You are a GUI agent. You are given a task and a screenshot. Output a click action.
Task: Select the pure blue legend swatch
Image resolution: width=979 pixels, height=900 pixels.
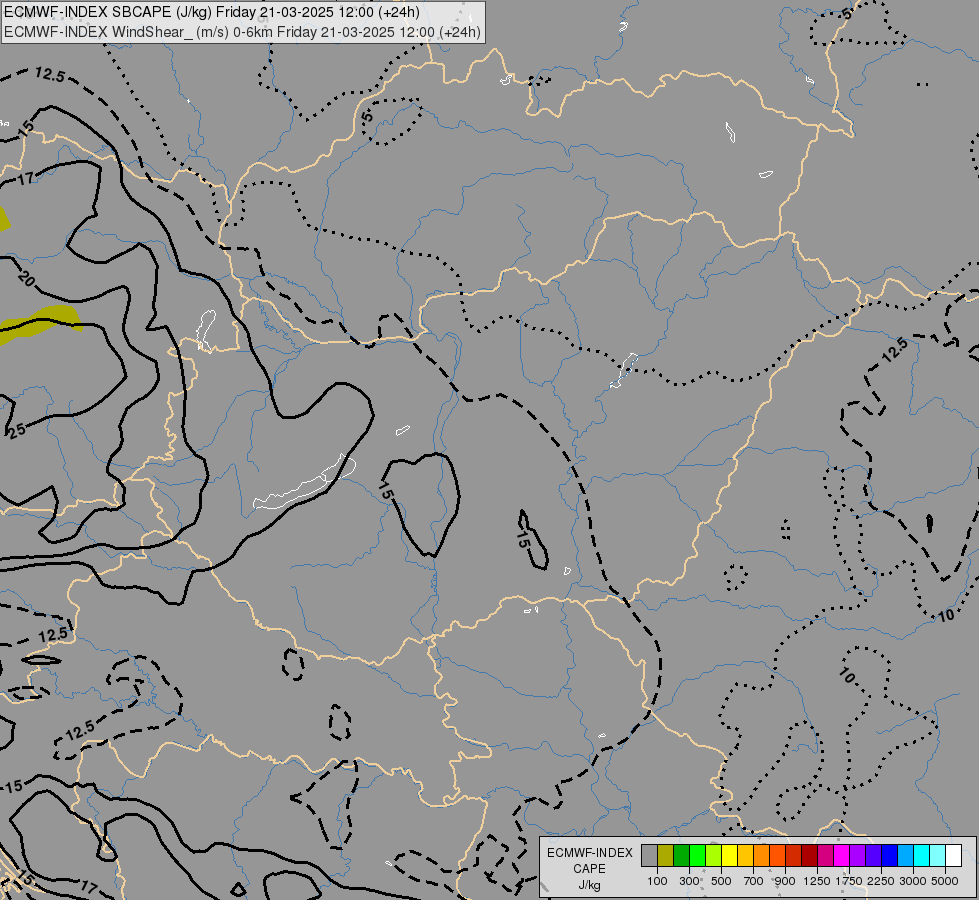890,855
